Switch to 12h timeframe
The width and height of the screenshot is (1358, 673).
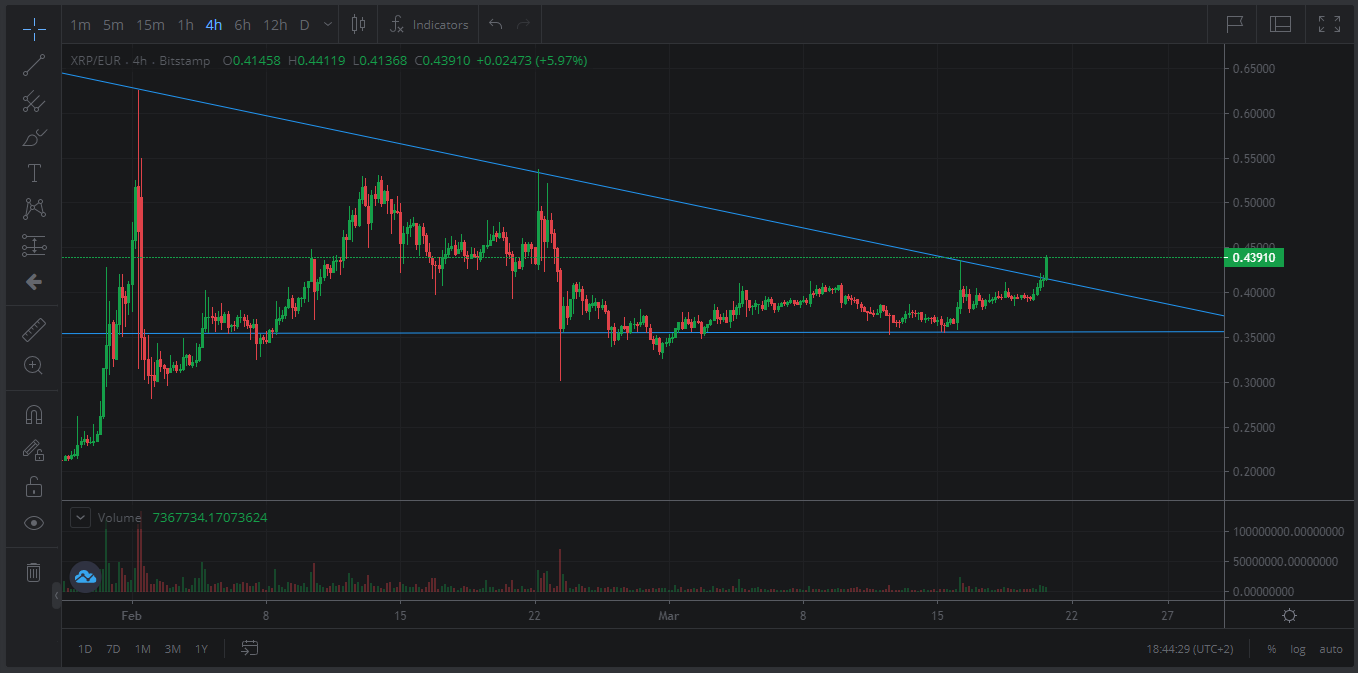pos(275,24)
